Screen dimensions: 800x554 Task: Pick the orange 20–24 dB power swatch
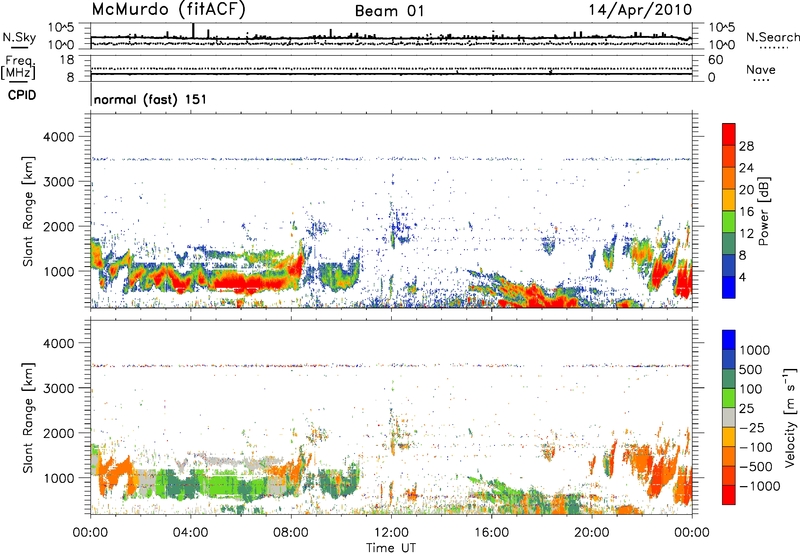(x=729, y=178)
